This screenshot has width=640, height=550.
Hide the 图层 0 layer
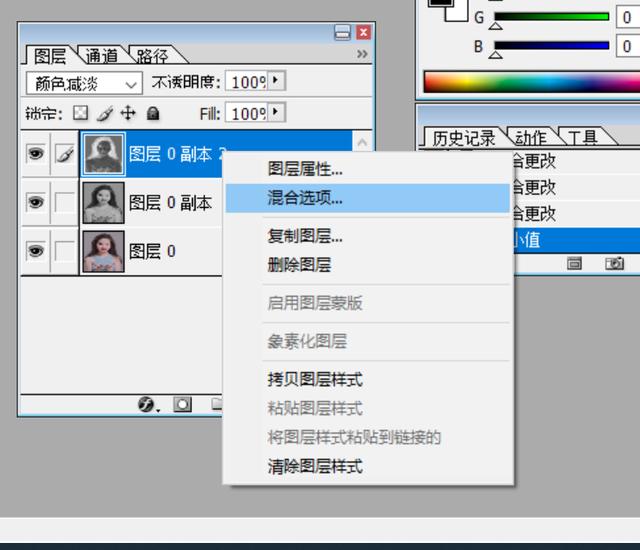coord(36,251)
